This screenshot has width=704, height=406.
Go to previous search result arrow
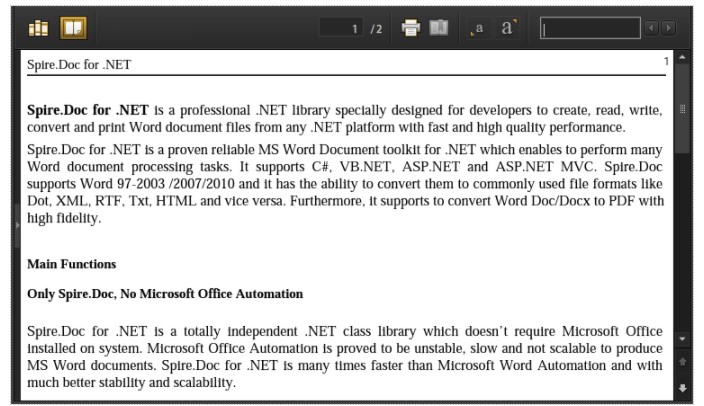(651, 28)
